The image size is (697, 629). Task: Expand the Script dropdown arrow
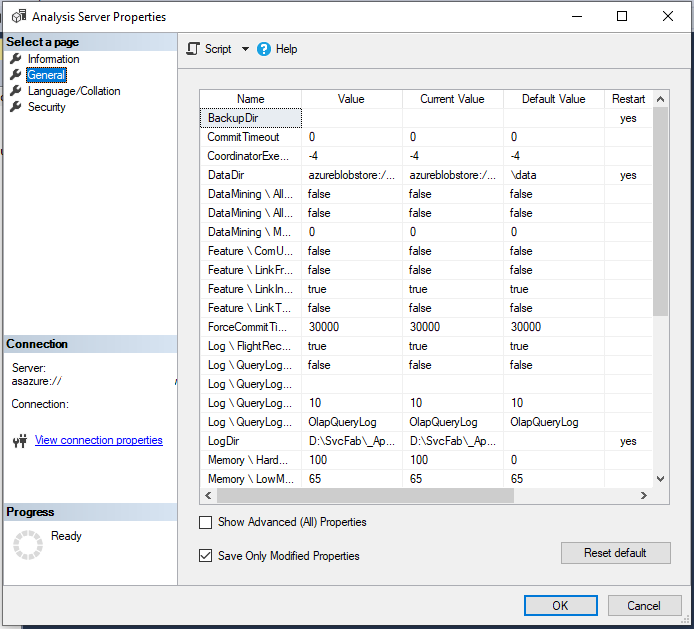coord(245,49)
